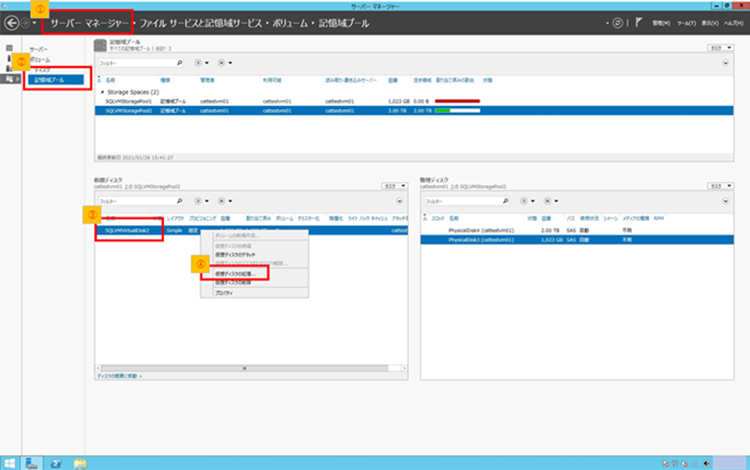Image resolution: width=750 pixels, height=470 pixels.
Task: Open PowerShell from the taskbar
Action: [x=57, y=462]
